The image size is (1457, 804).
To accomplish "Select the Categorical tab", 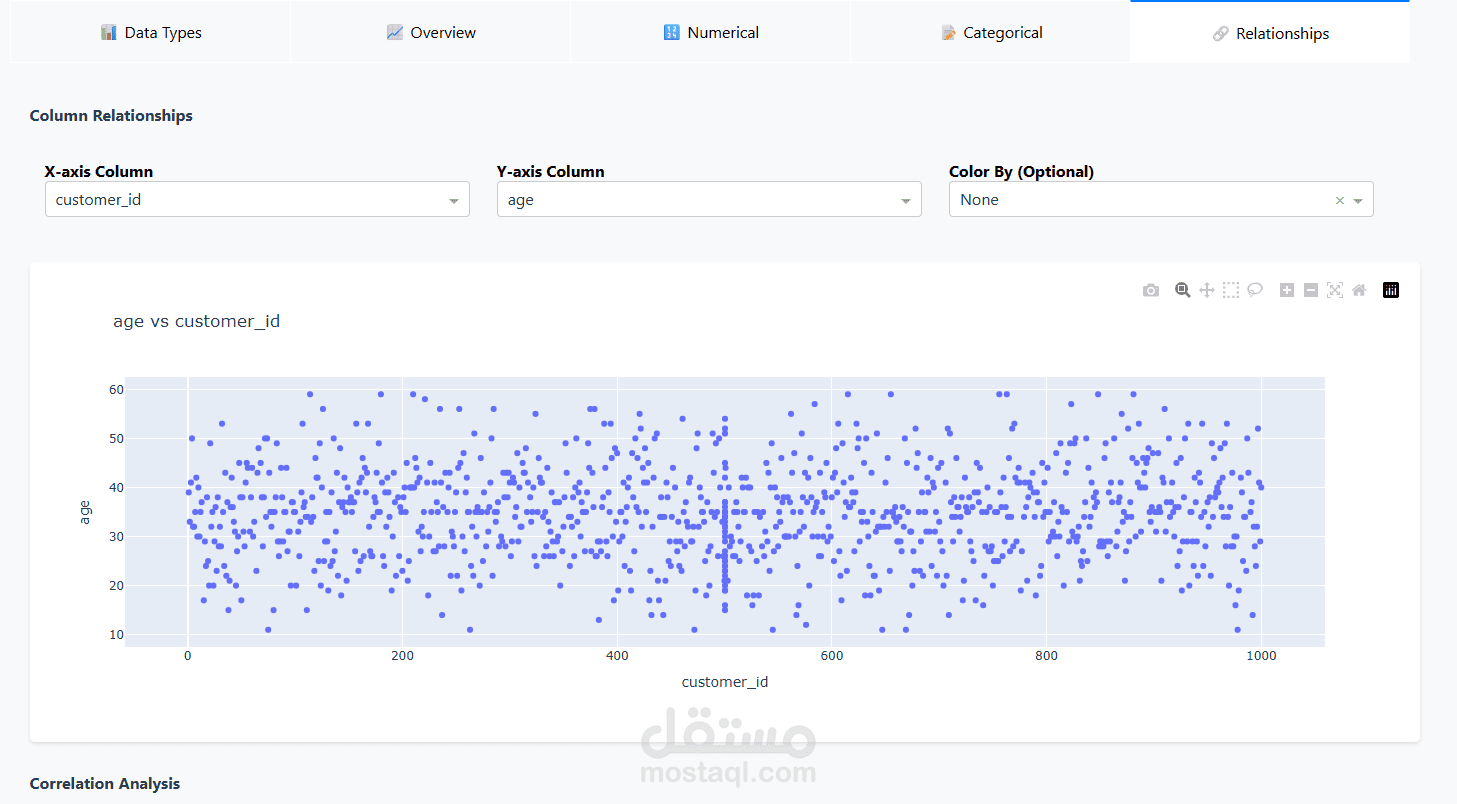I will [991, 33].
